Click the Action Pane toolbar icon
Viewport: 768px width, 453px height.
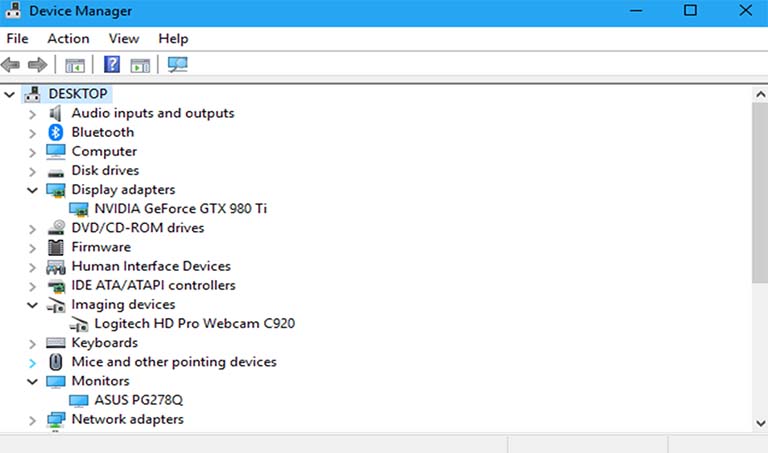(x=140, y=65)
